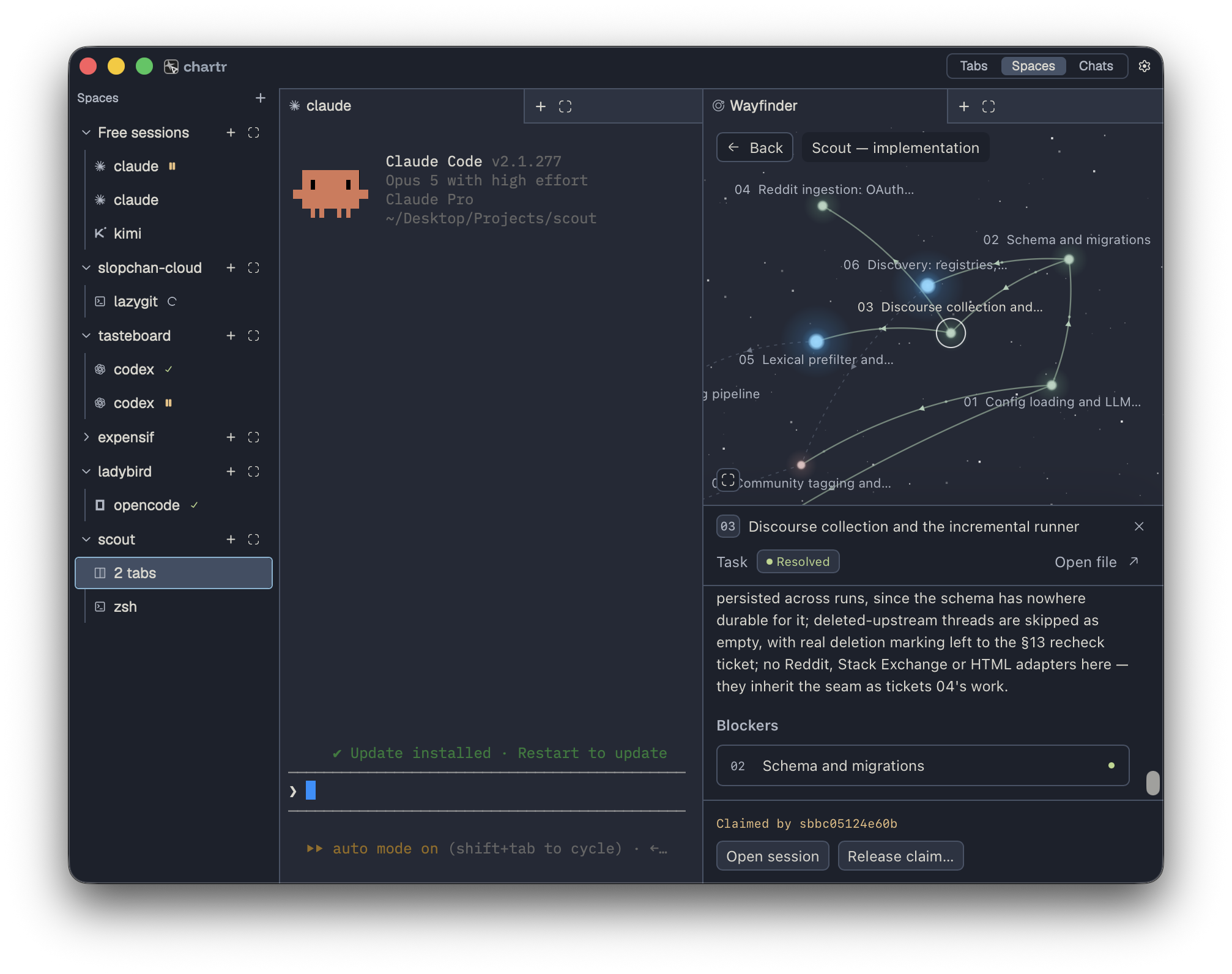Open the kimi session
Viewport: 1232px width, 974px height.
click(x=174, y=234)
